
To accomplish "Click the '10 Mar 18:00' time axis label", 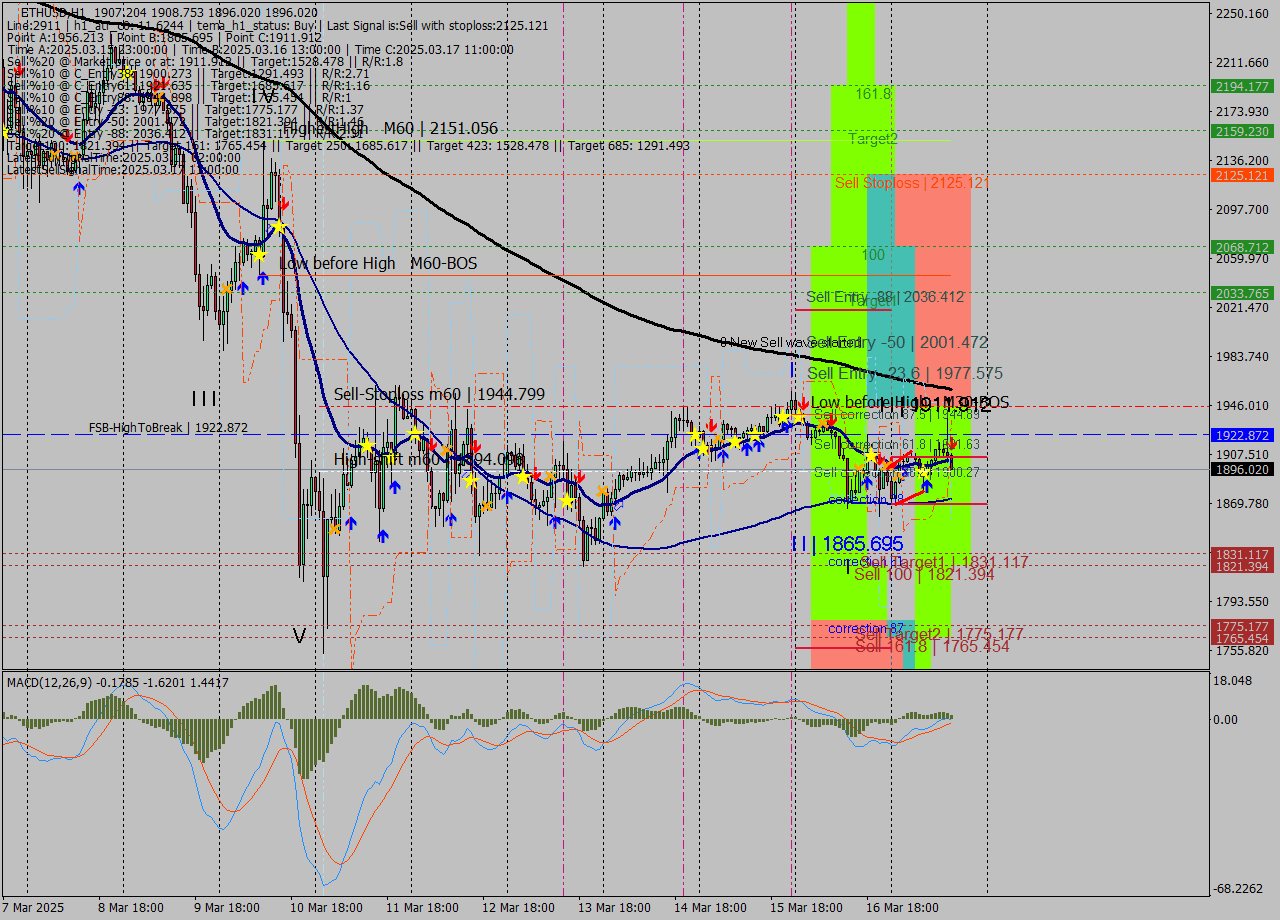I will click(x=327, y=907).
